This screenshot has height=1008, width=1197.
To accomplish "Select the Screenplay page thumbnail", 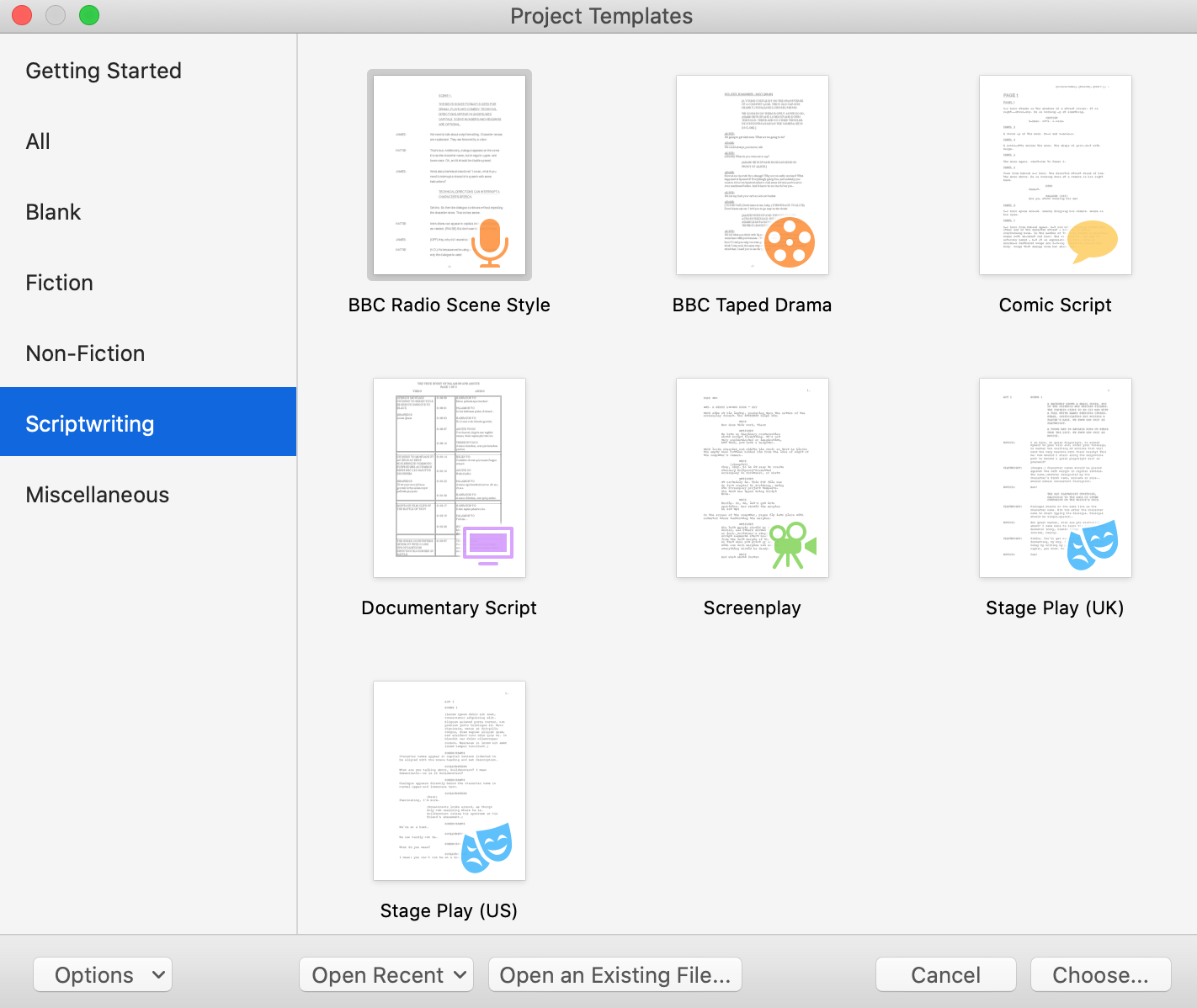I will tap(753, 478).
